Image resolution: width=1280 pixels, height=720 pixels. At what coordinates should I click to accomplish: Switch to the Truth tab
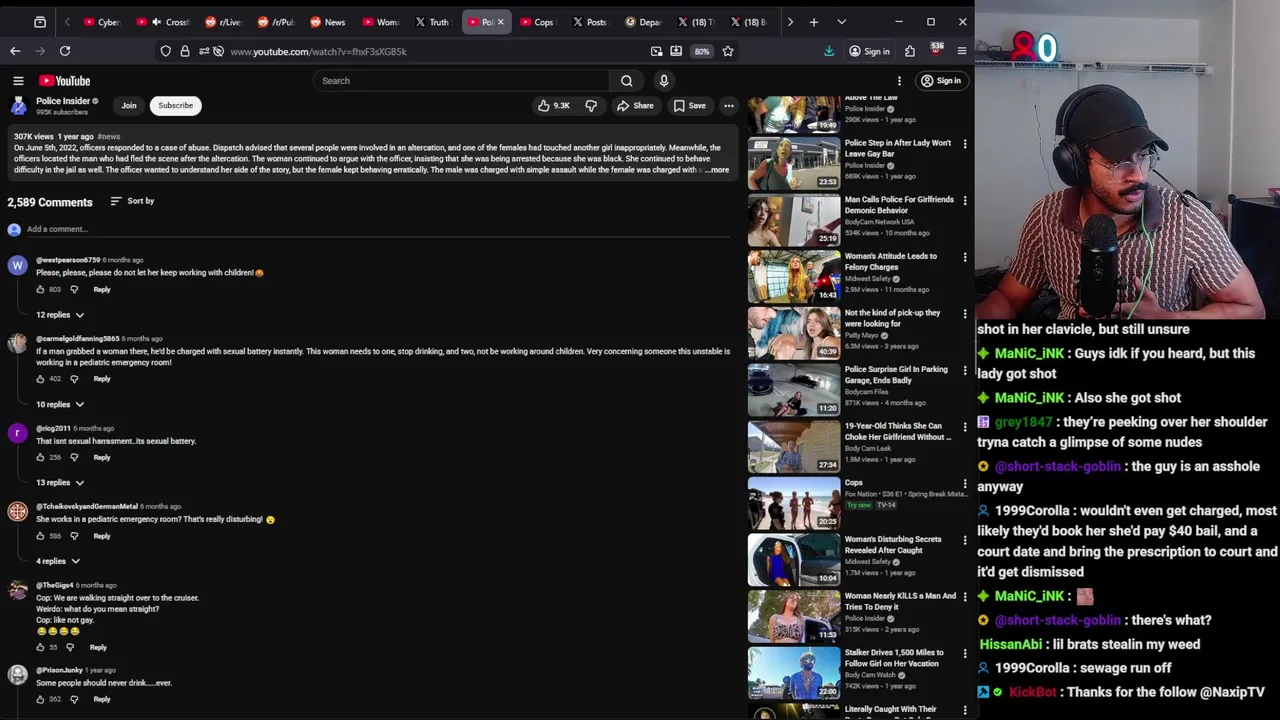pyautogui.click(x=433, y=22)
